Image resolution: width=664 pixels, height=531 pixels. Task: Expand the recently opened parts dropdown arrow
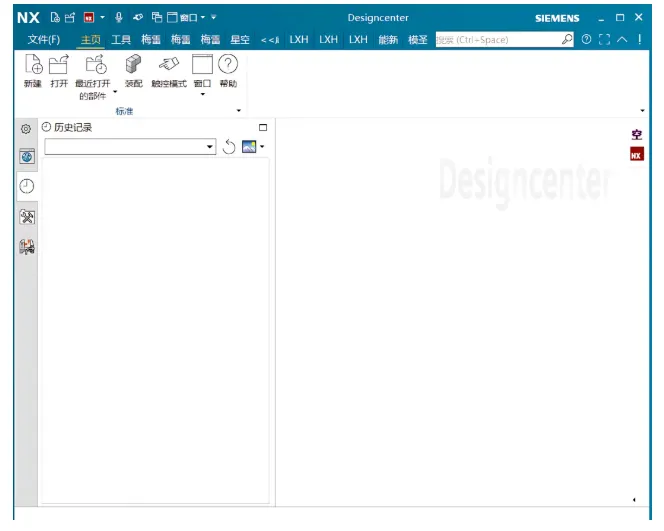tap(115, 91)
